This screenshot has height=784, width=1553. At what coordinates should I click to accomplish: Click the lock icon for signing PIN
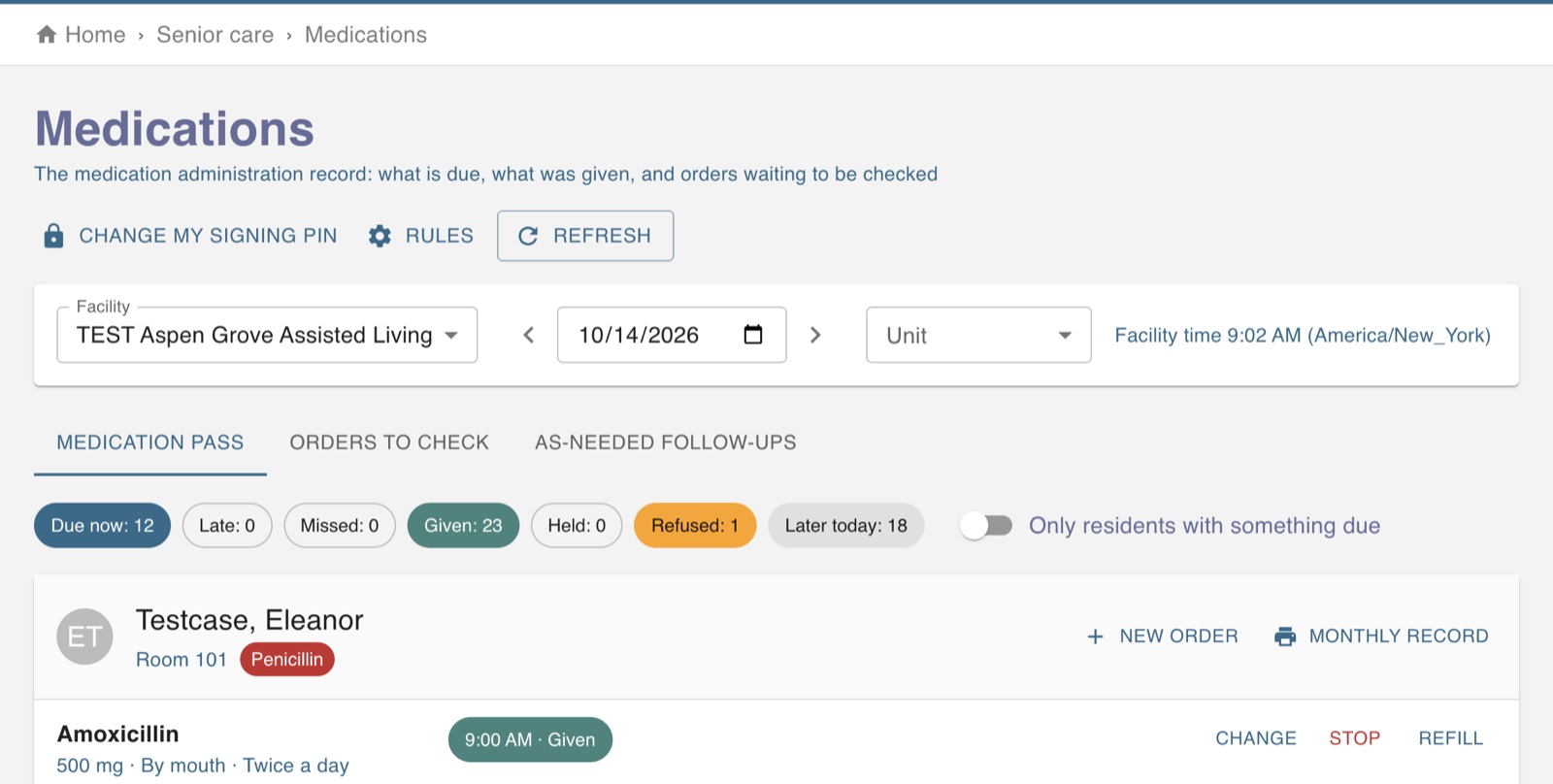[54, 236]
